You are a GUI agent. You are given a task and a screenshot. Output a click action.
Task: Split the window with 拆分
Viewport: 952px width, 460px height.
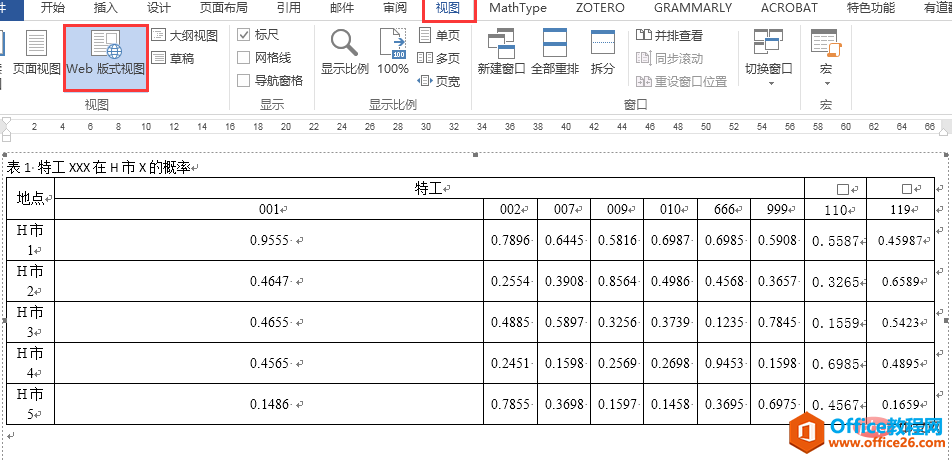[x=603, y=53]
